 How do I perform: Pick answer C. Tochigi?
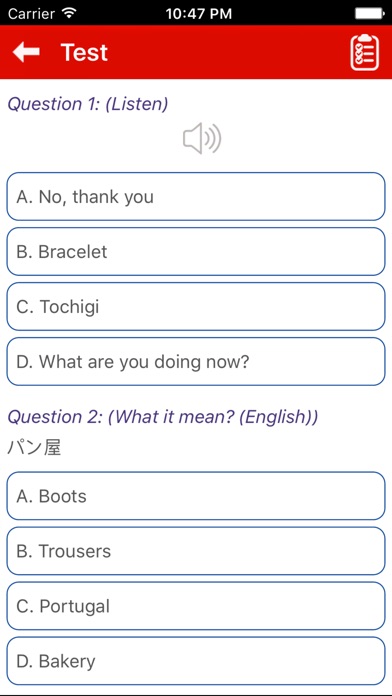(x=196, y=307)
